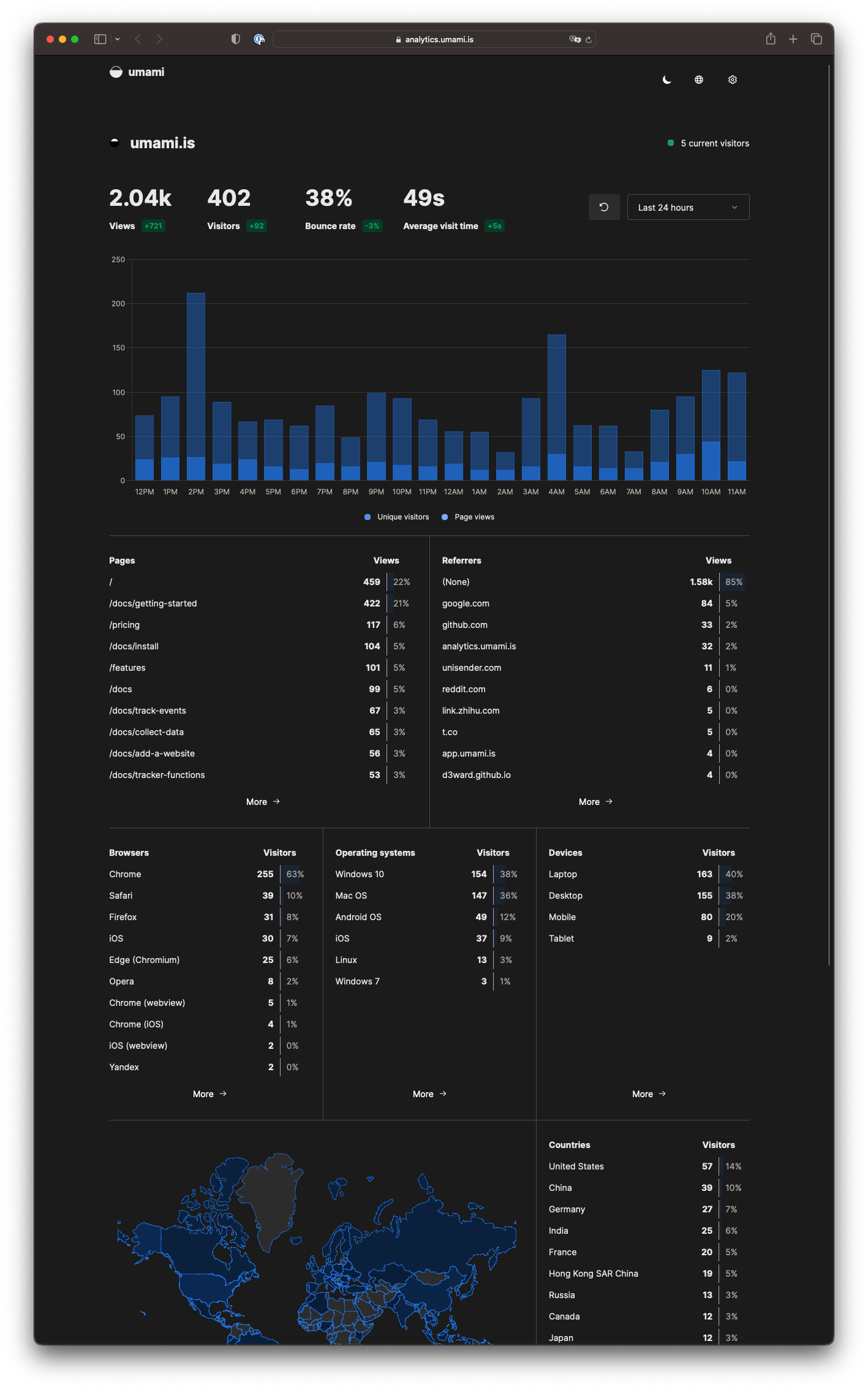Select link.zhihu.com referrer row
Image resolution: width=868 pixels, height=1390 pixels.
click(595, 711)
